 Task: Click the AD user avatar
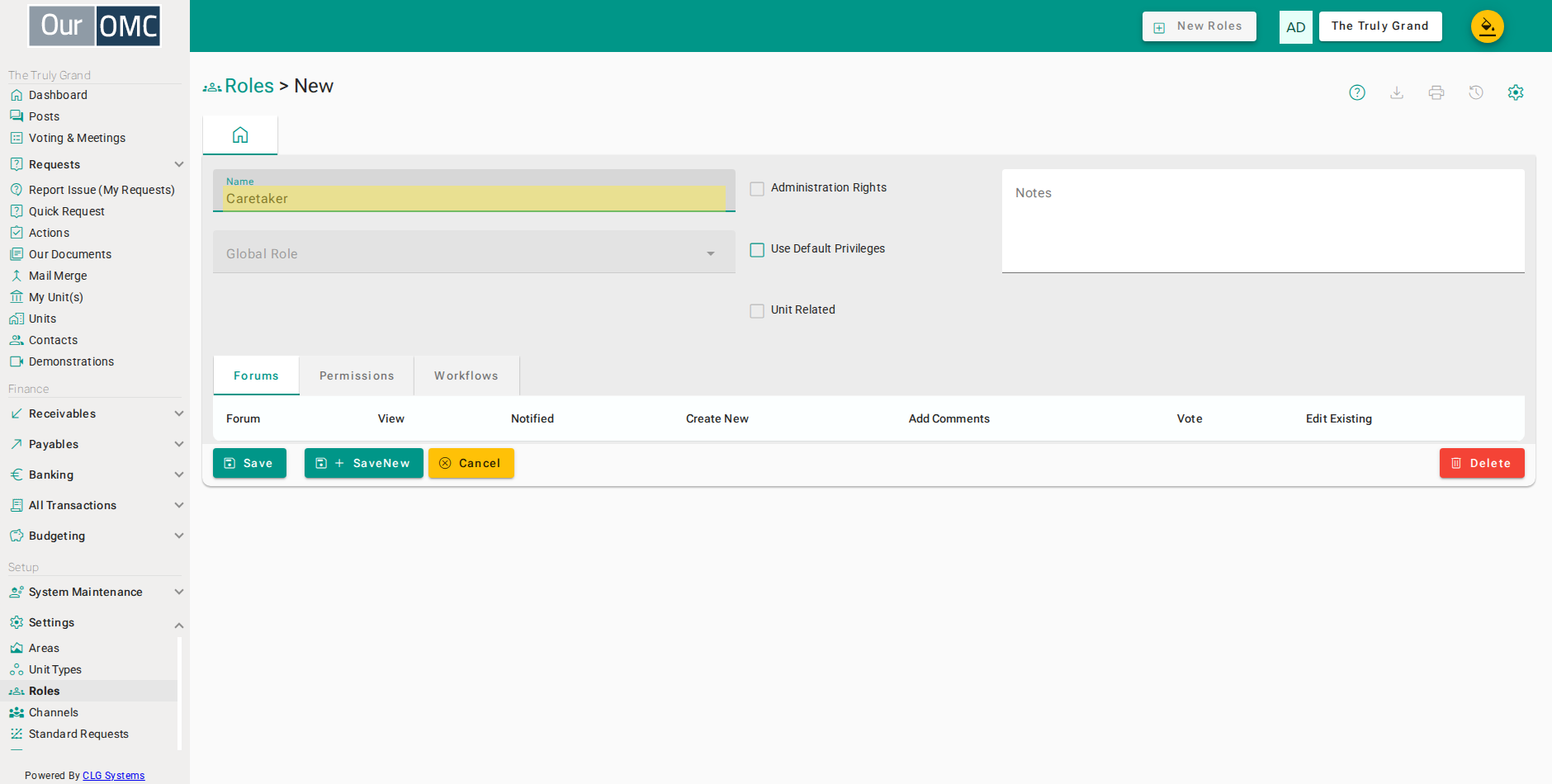1296,27
